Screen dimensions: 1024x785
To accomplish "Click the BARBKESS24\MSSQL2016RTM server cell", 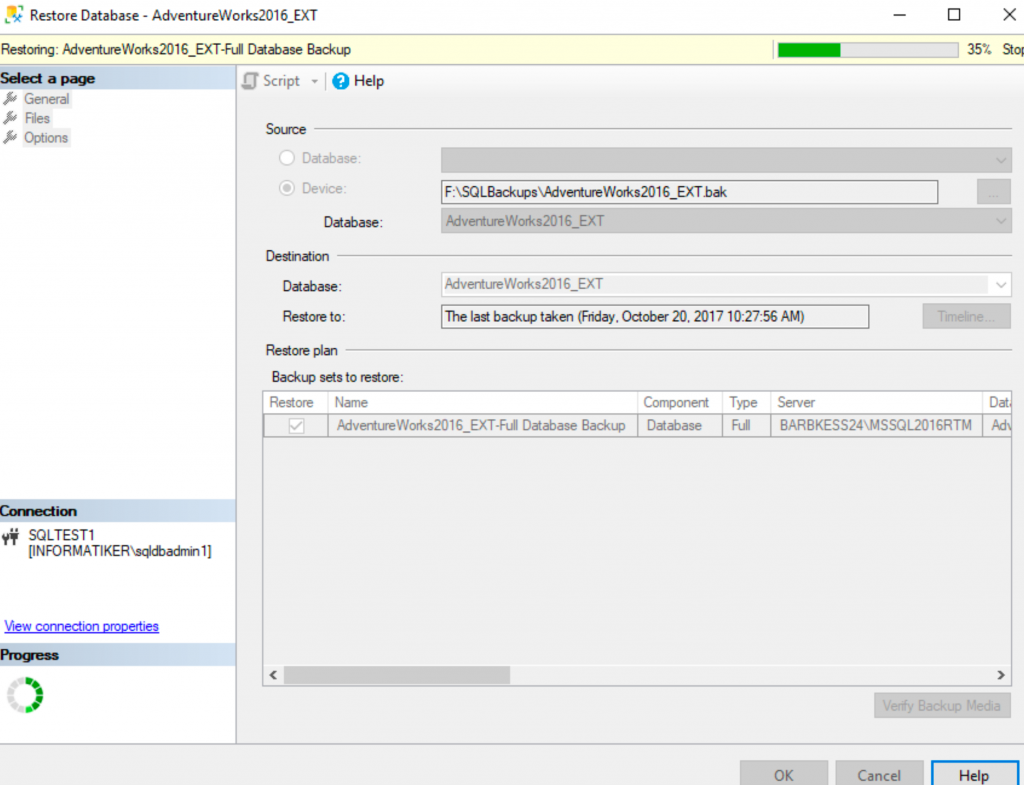I will [876, 426].
